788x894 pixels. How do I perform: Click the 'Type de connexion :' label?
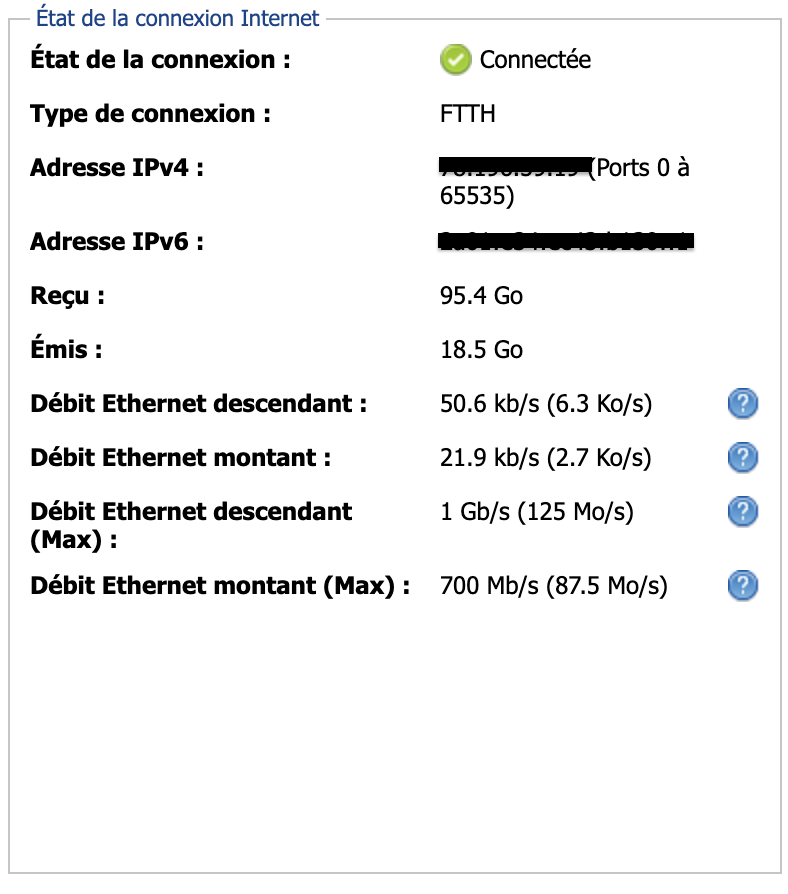pyautogui.click(x=150, y=114)
